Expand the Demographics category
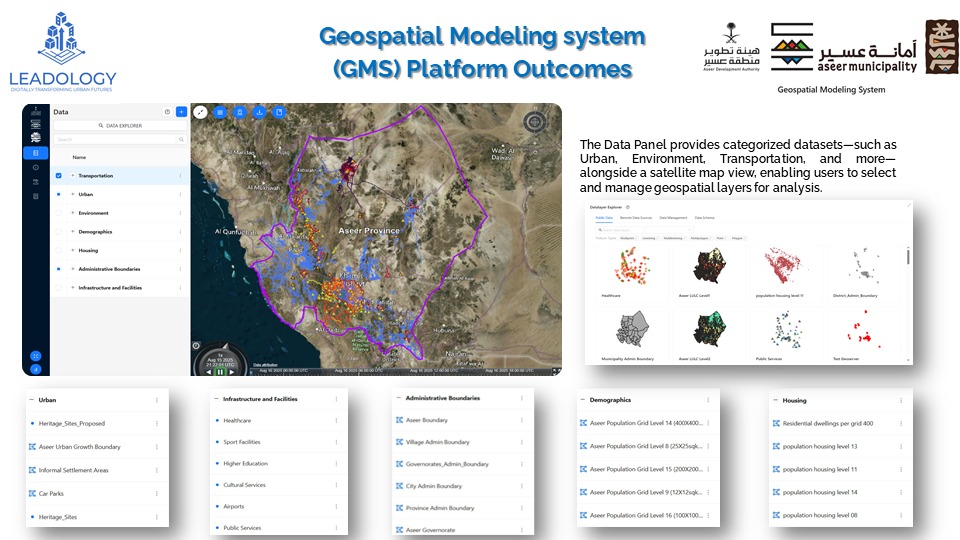 point(72,232)
